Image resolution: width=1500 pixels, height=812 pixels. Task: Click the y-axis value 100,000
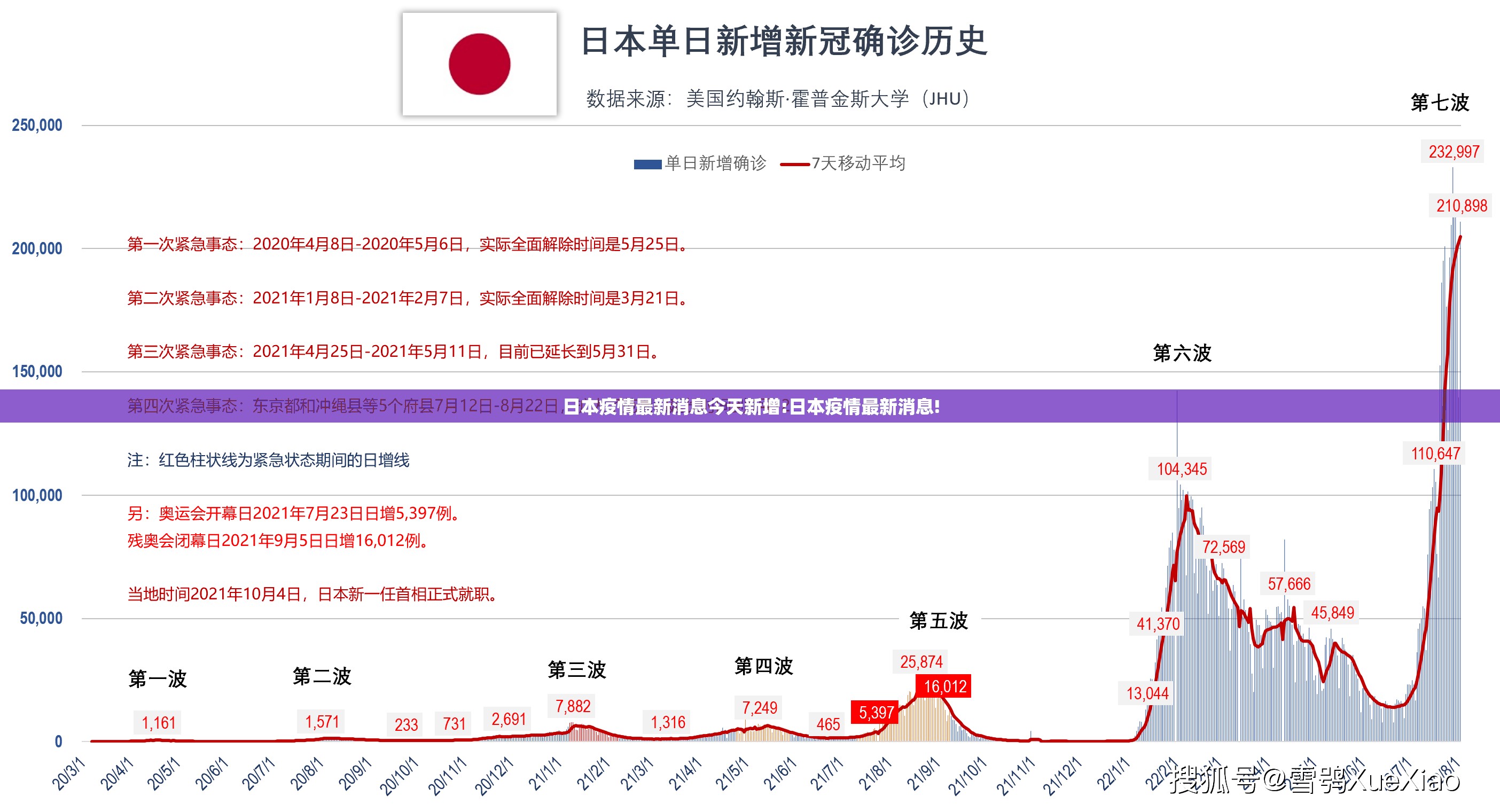pos(37,496)
